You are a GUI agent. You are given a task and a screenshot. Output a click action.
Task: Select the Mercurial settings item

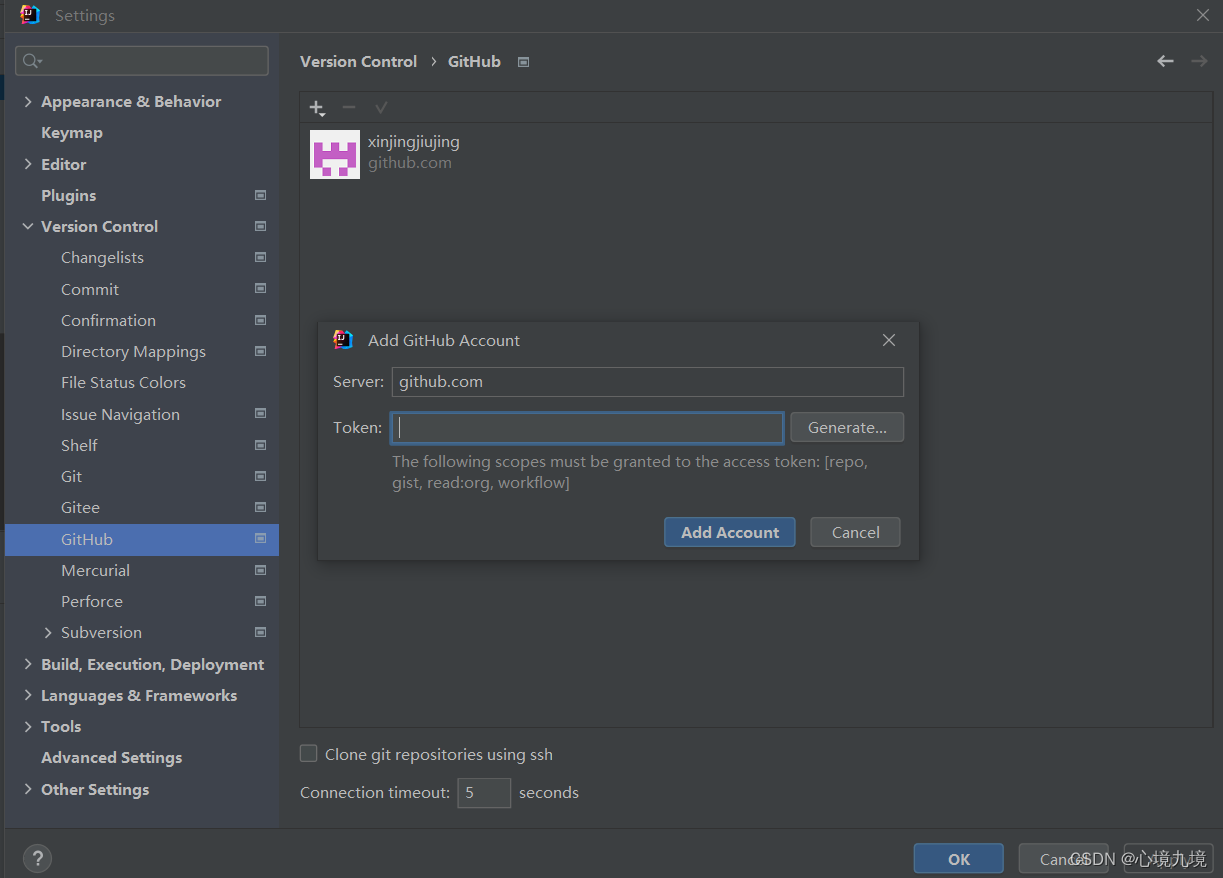[95, 570]
